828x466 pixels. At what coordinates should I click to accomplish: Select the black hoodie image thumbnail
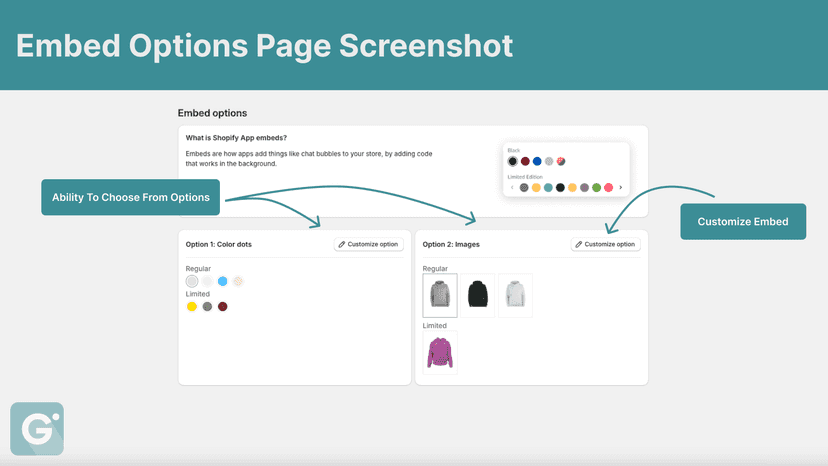(x=477, y=295)
